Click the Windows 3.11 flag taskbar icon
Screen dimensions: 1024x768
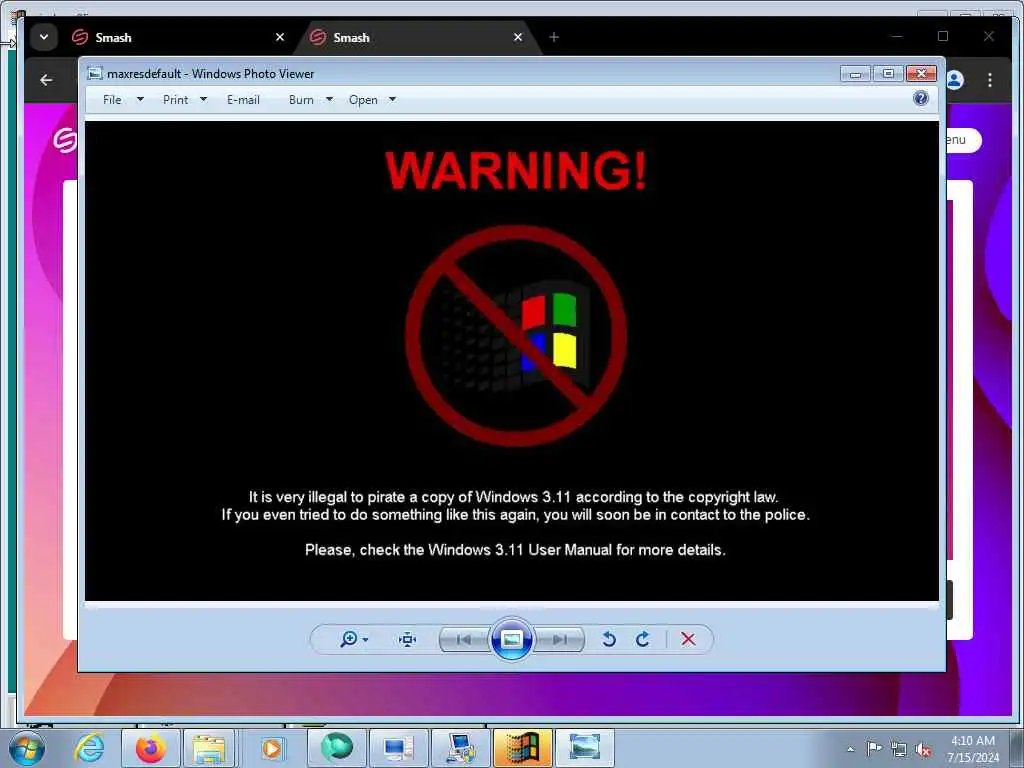522,748
